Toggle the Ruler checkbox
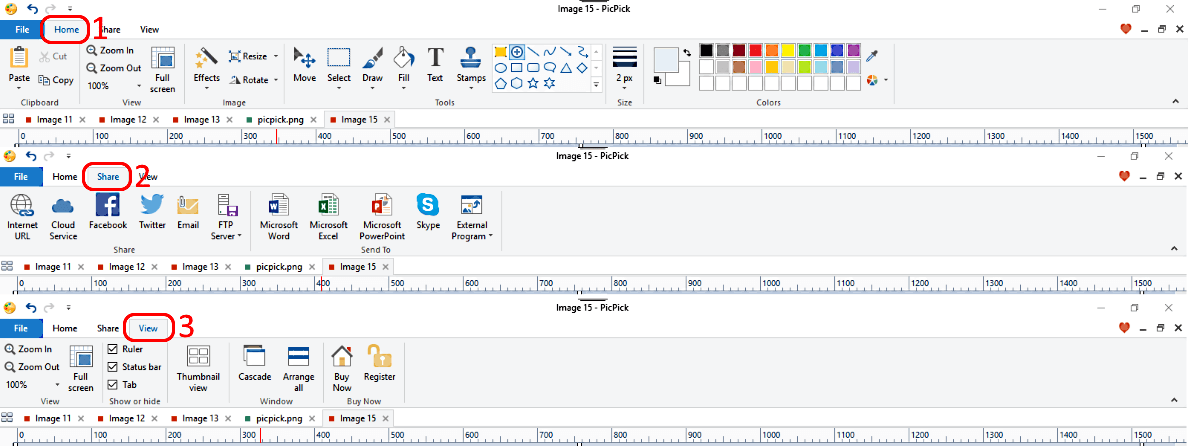This screenshot has width=1200, height=446. (x=113, y=350)
